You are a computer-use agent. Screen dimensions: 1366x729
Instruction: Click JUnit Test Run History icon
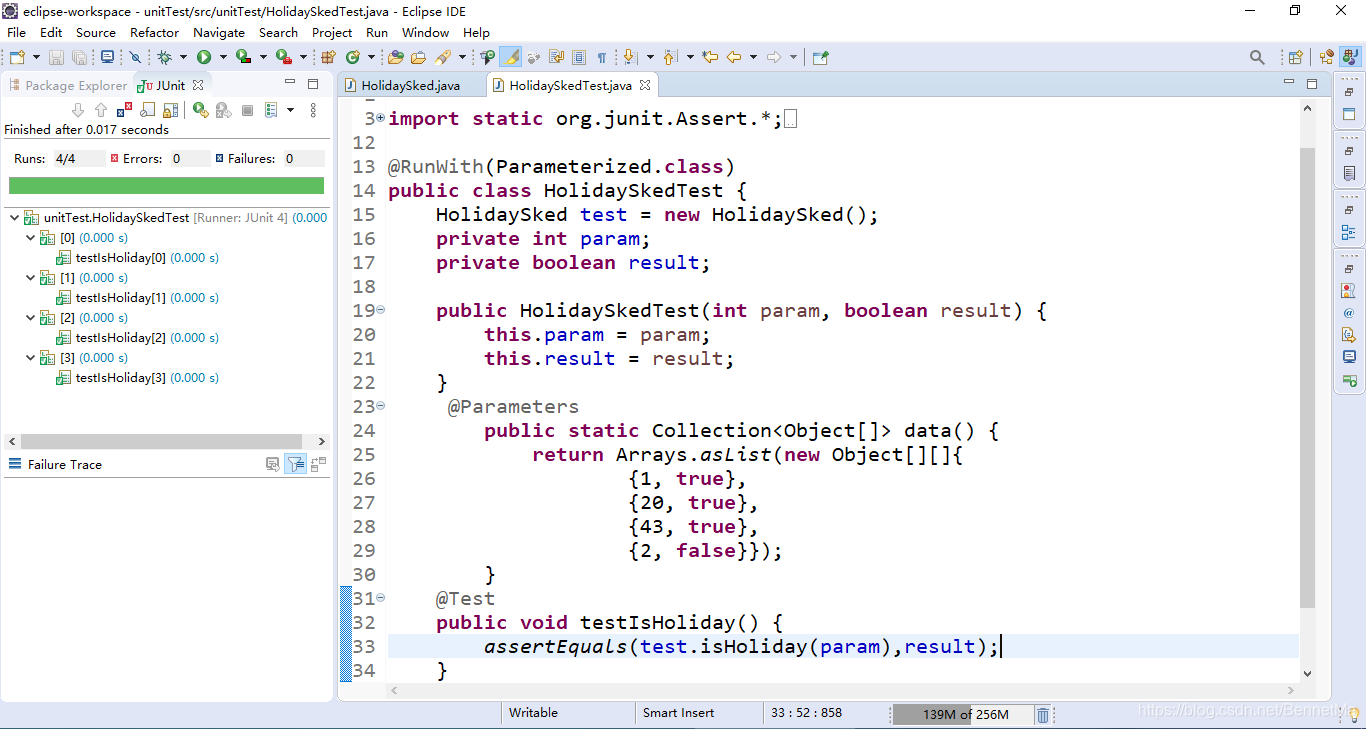(x=271, y=110)
